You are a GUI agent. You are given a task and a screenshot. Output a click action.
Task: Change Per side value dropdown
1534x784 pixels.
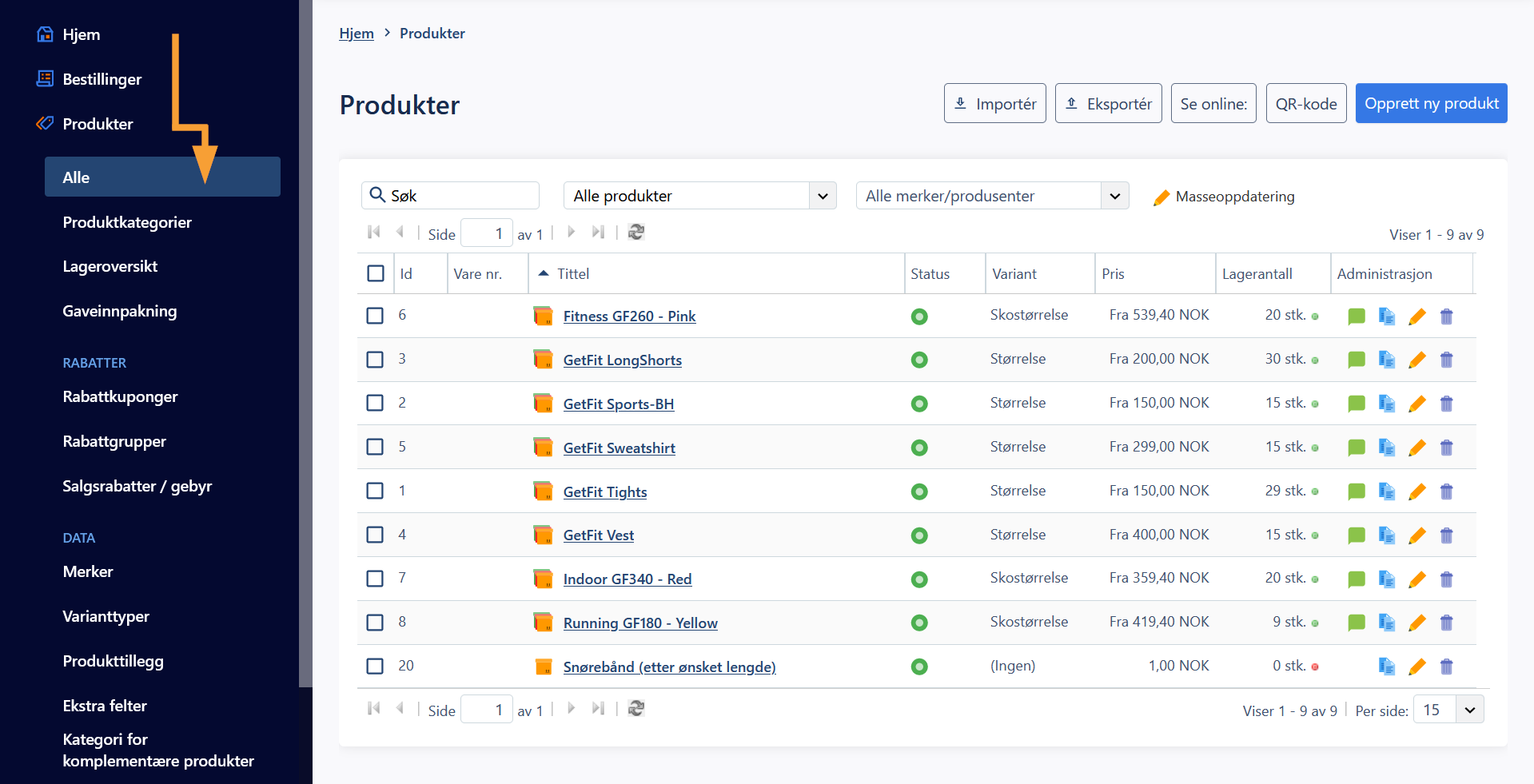click(1448, 710)
